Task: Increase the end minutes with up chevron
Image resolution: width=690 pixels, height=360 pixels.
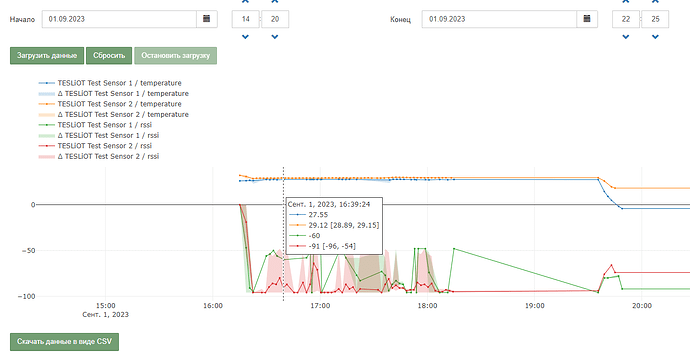Action: tap(655, 1)
